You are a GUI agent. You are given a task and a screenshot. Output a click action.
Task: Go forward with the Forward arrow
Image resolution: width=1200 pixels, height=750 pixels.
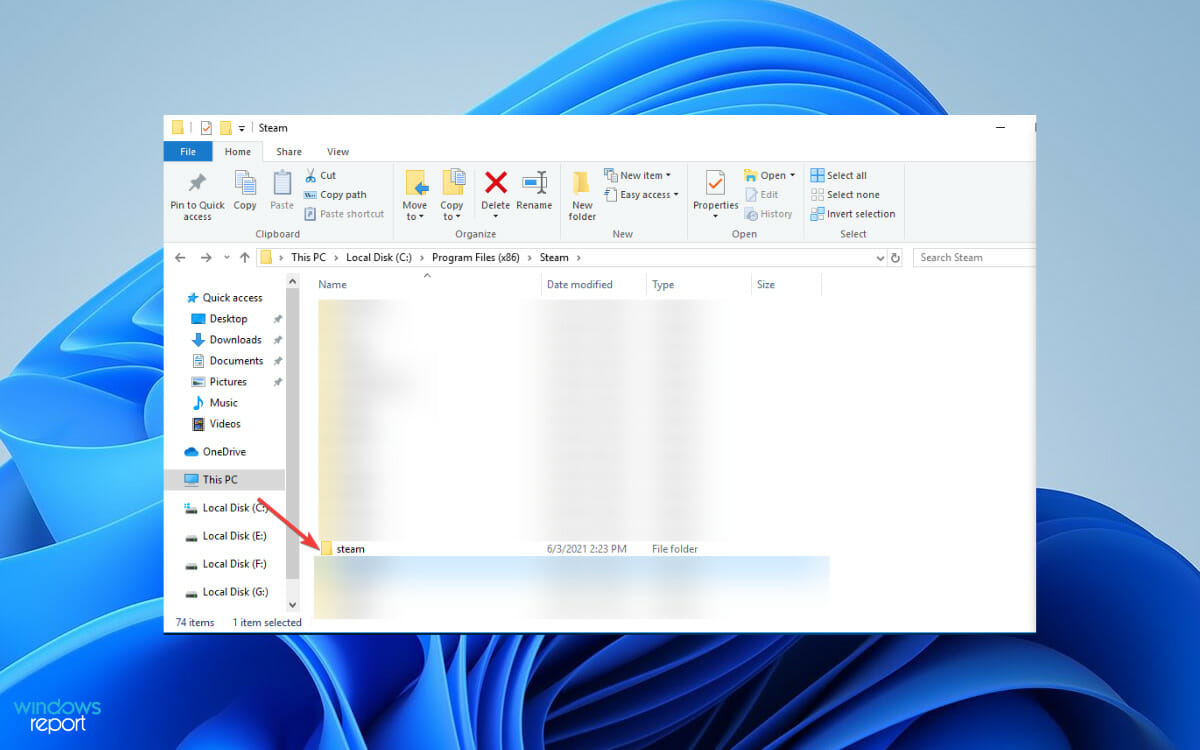pyautogui.click(x=206, y=257)
